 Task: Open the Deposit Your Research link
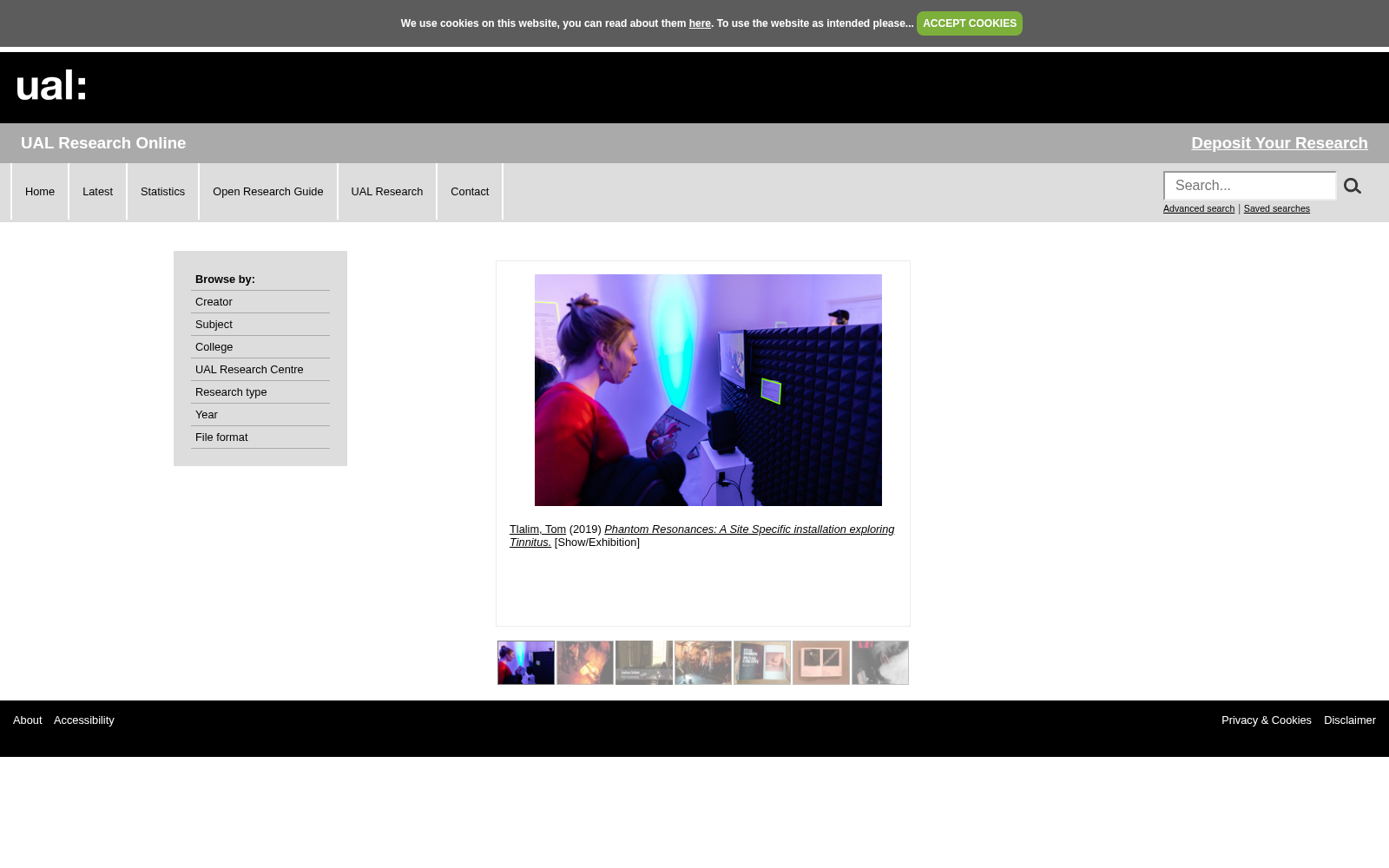pos(1279,143)
